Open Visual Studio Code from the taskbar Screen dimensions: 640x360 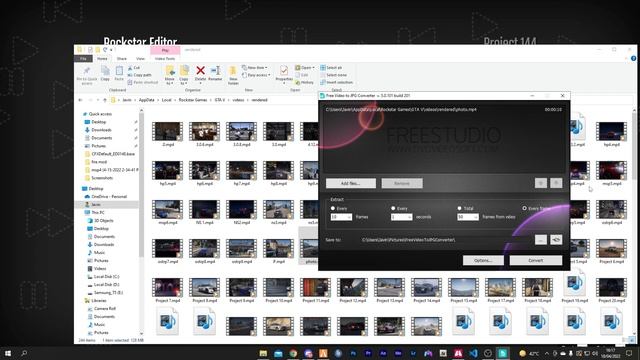[473, 353]
